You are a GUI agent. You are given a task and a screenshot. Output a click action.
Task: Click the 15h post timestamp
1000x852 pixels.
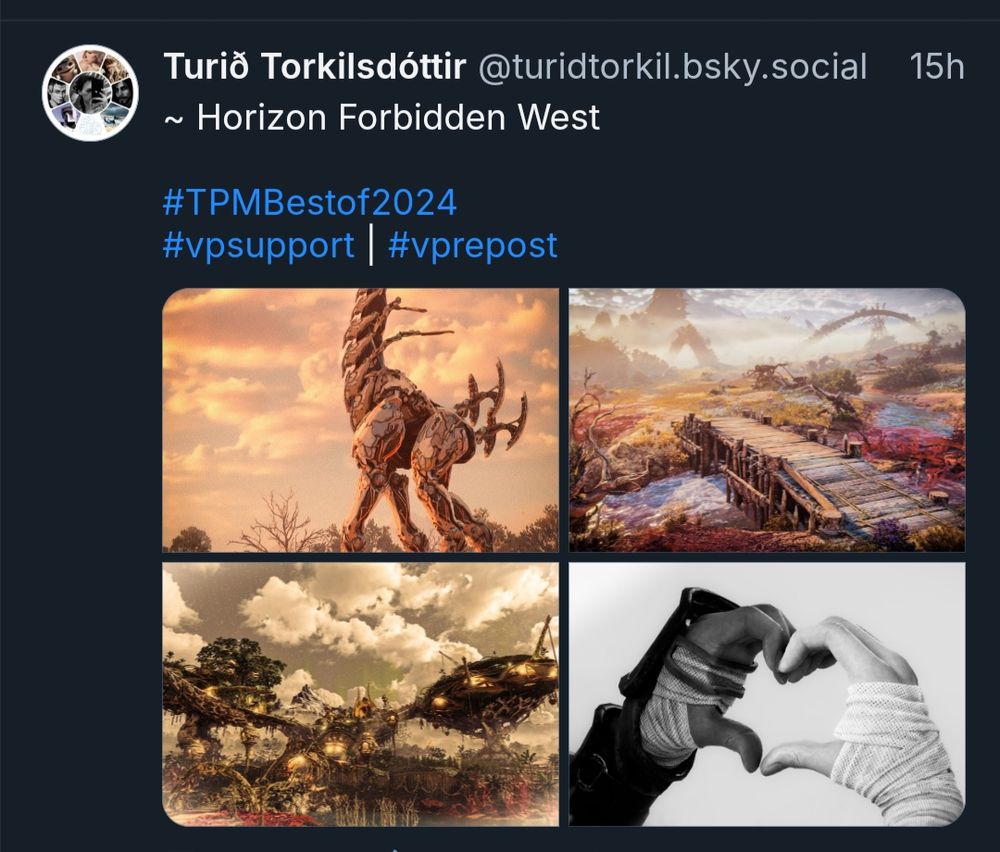click(x=936, y=66)
